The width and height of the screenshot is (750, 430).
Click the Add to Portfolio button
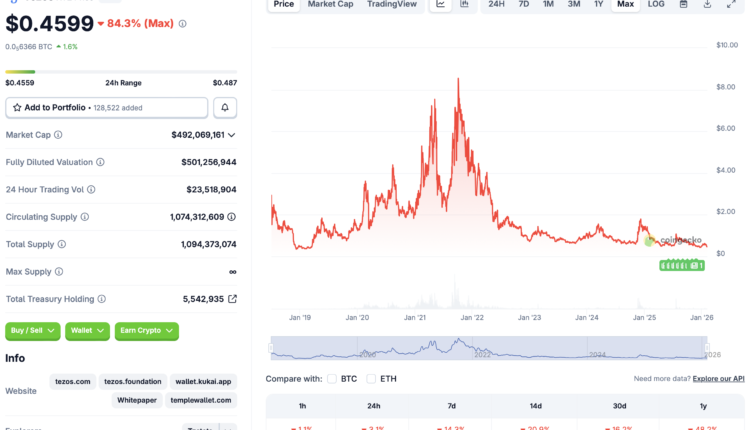coord(107,107)
